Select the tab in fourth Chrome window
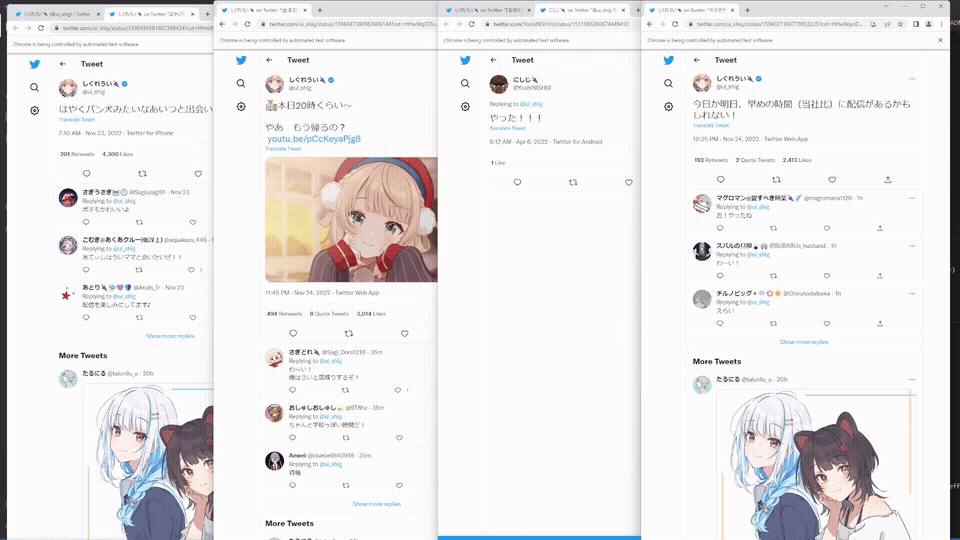 point(692,10)
